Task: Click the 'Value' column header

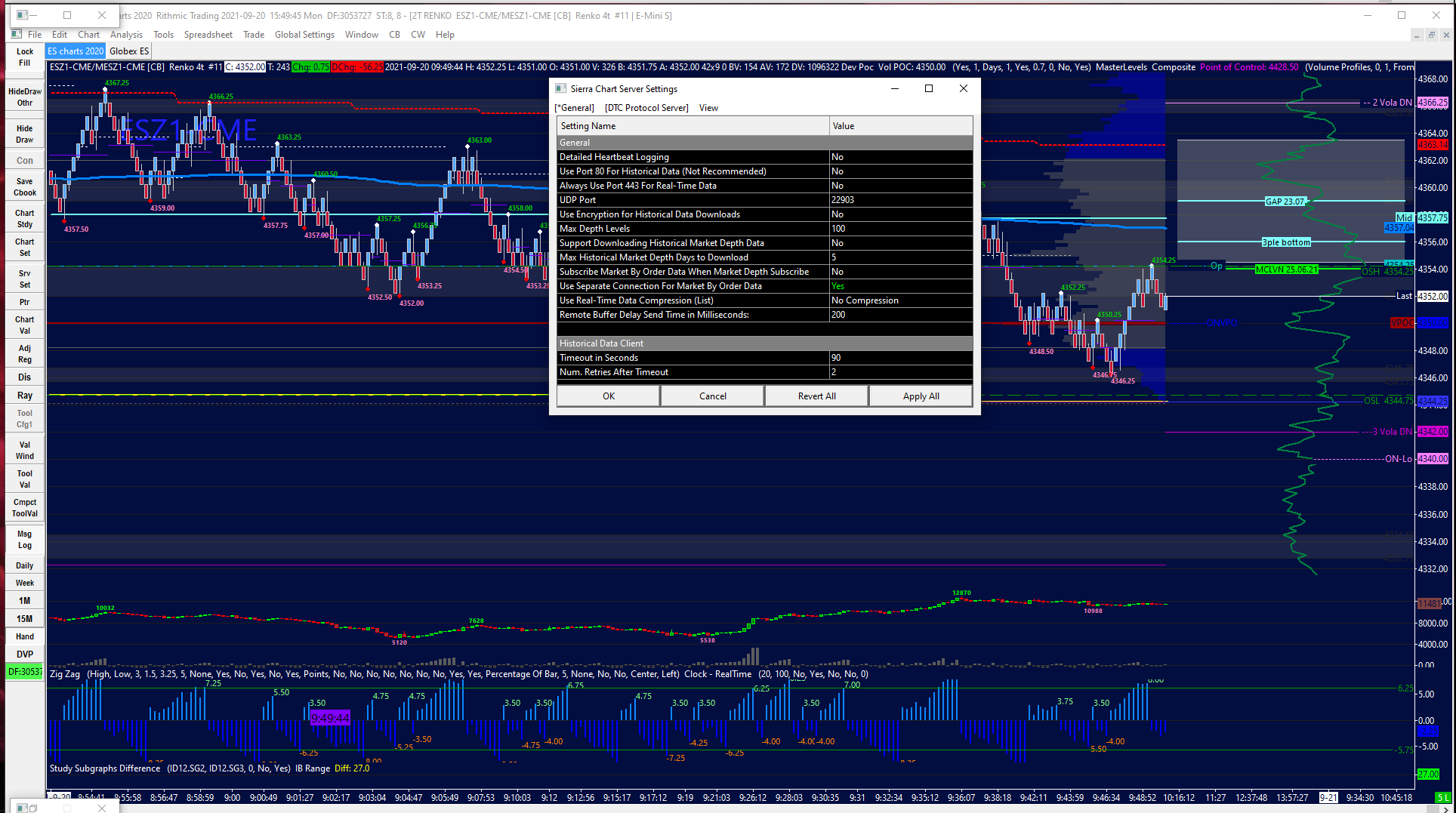Action: (x=901, y=126)
